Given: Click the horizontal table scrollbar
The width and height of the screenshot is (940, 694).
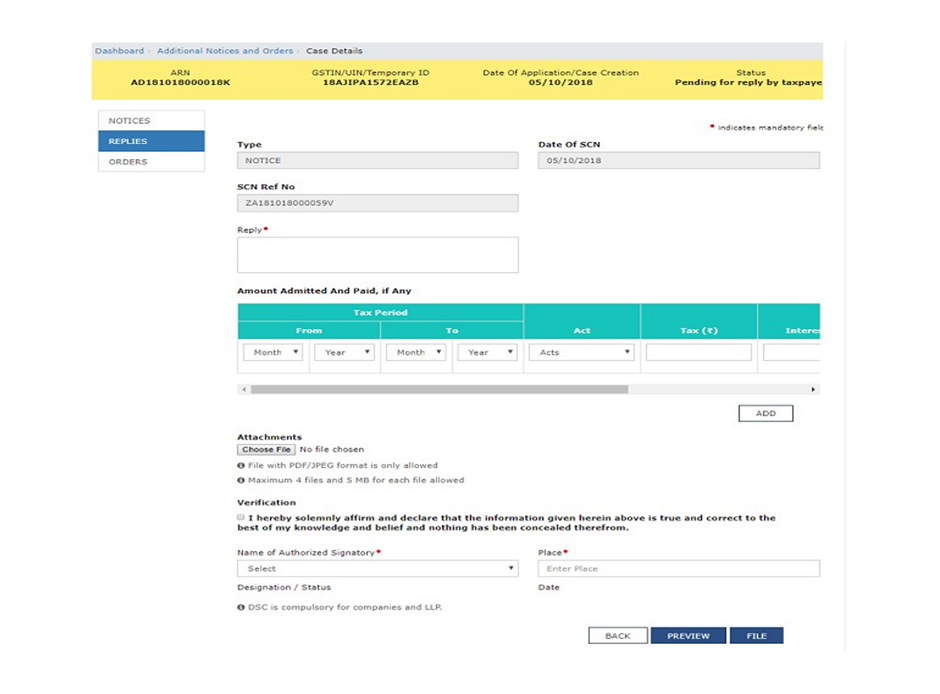Looking at the screenshot, I should (x=440, y=389).
